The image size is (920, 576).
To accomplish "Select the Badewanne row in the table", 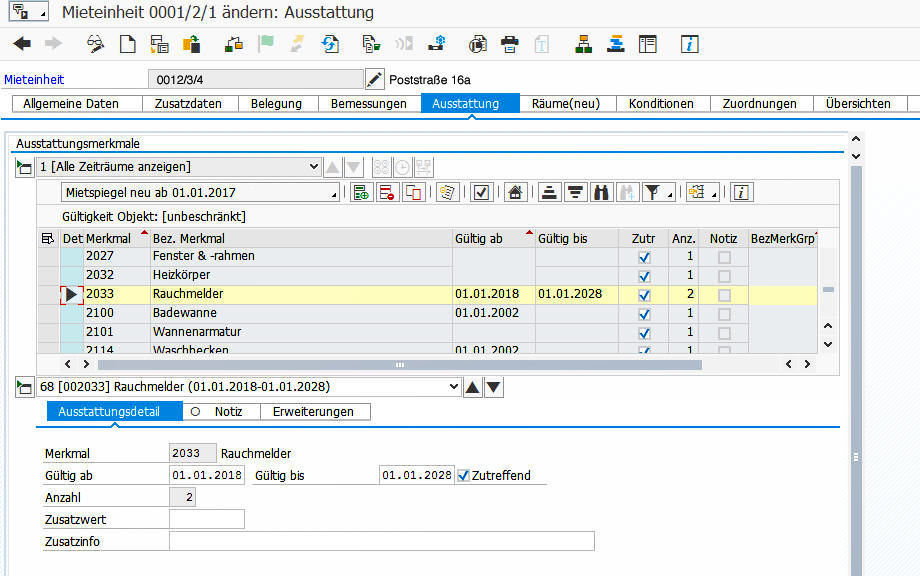I will click(x=184, y=313).
